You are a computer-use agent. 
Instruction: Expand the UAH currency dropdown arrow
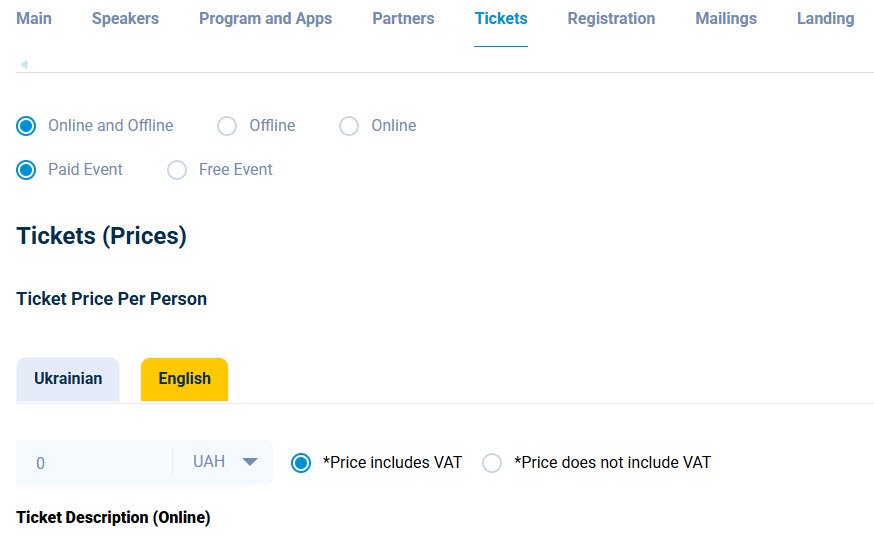point(250,462)
